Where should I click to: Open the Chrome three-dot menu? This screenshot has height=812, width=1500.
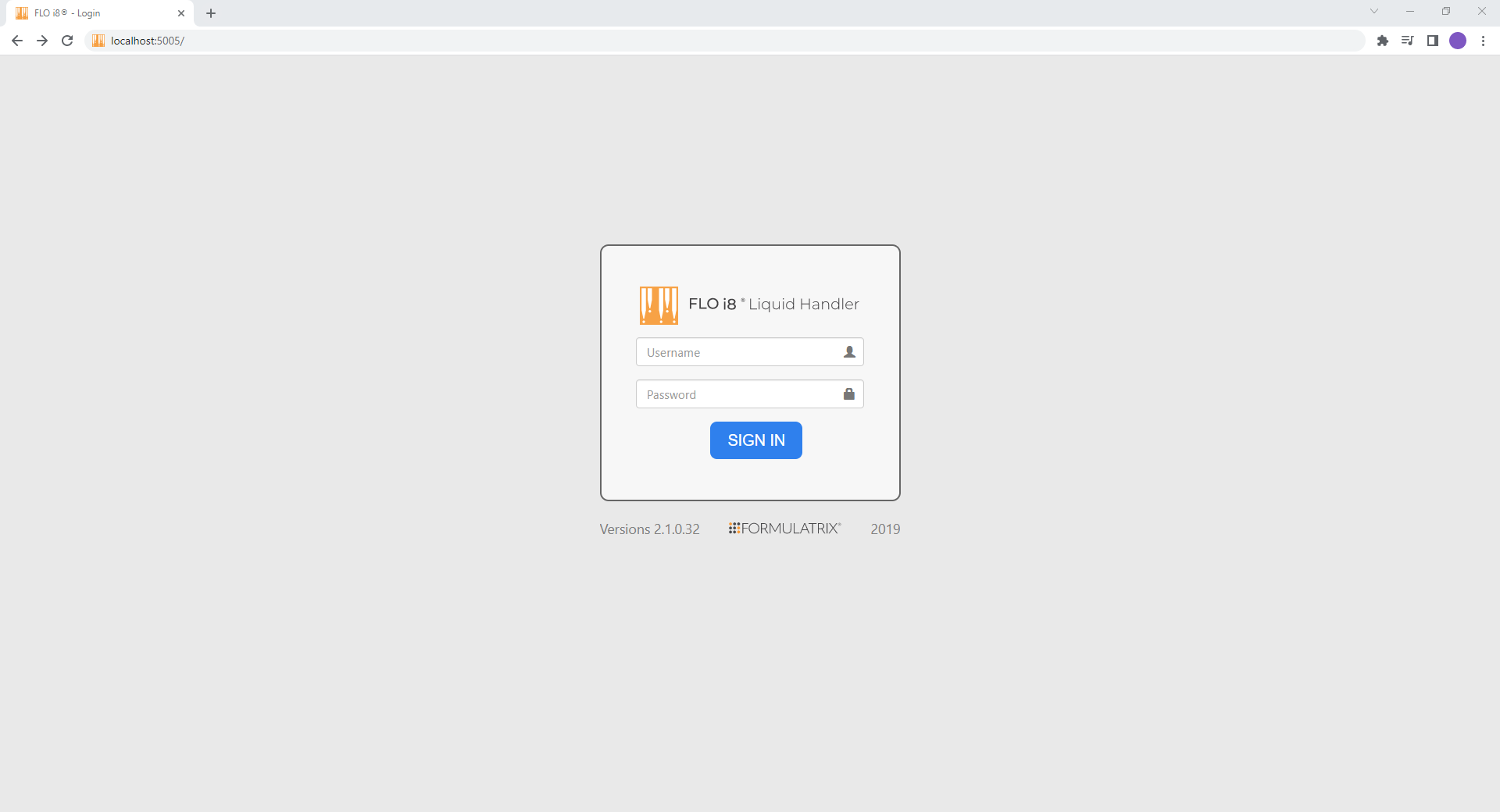pos(1483,41)
